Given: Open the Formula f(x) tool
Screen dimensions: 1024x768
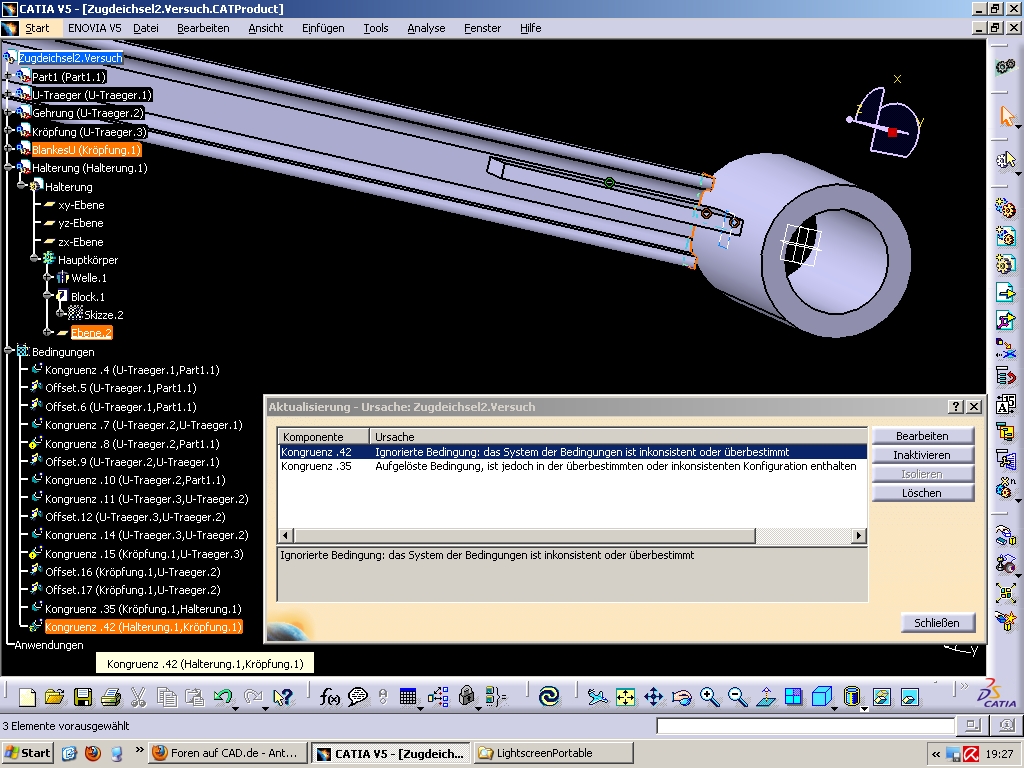Looking at the screenshot, I should [x=329, y=697].
